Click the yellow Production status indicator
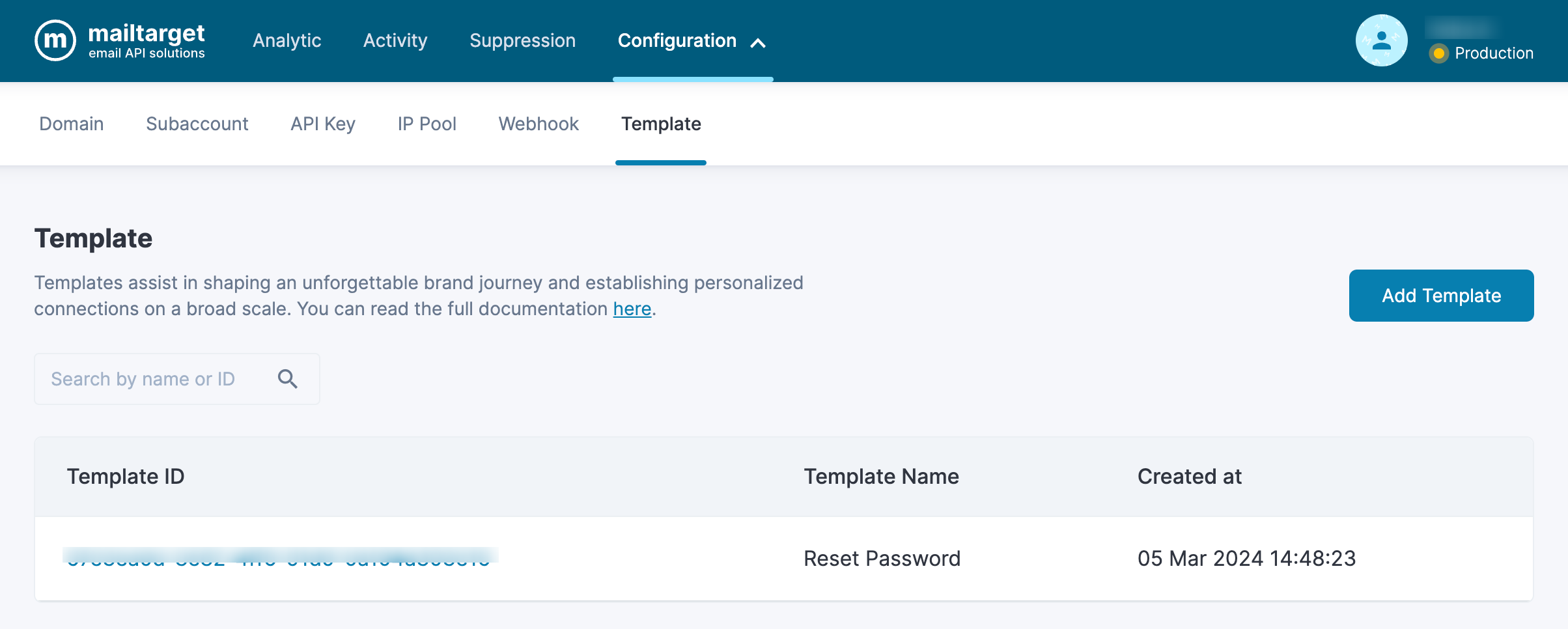 click(1438, 53)
